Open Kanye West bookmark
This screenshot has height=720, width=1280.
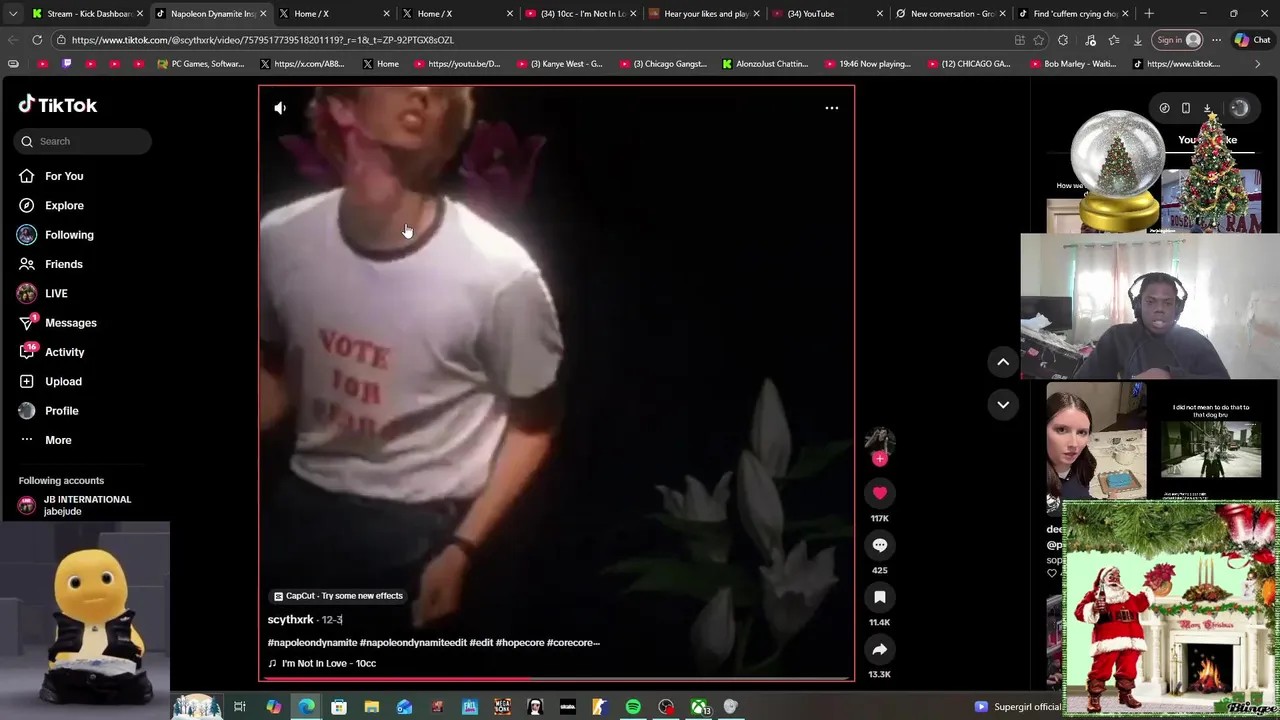click(560, 64)
